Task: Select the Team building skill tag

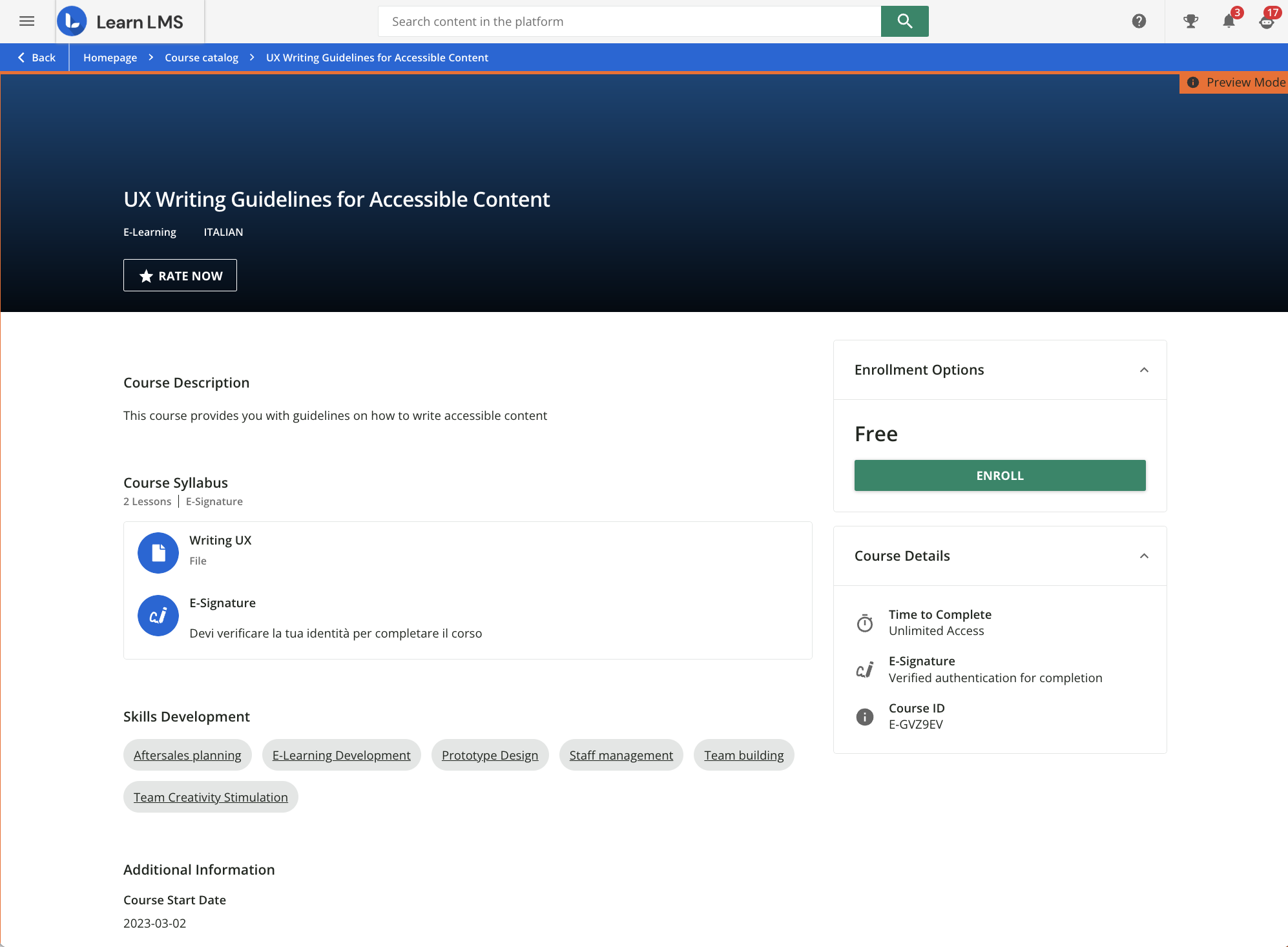Action: pyautogui.click(x=743, y=754)
